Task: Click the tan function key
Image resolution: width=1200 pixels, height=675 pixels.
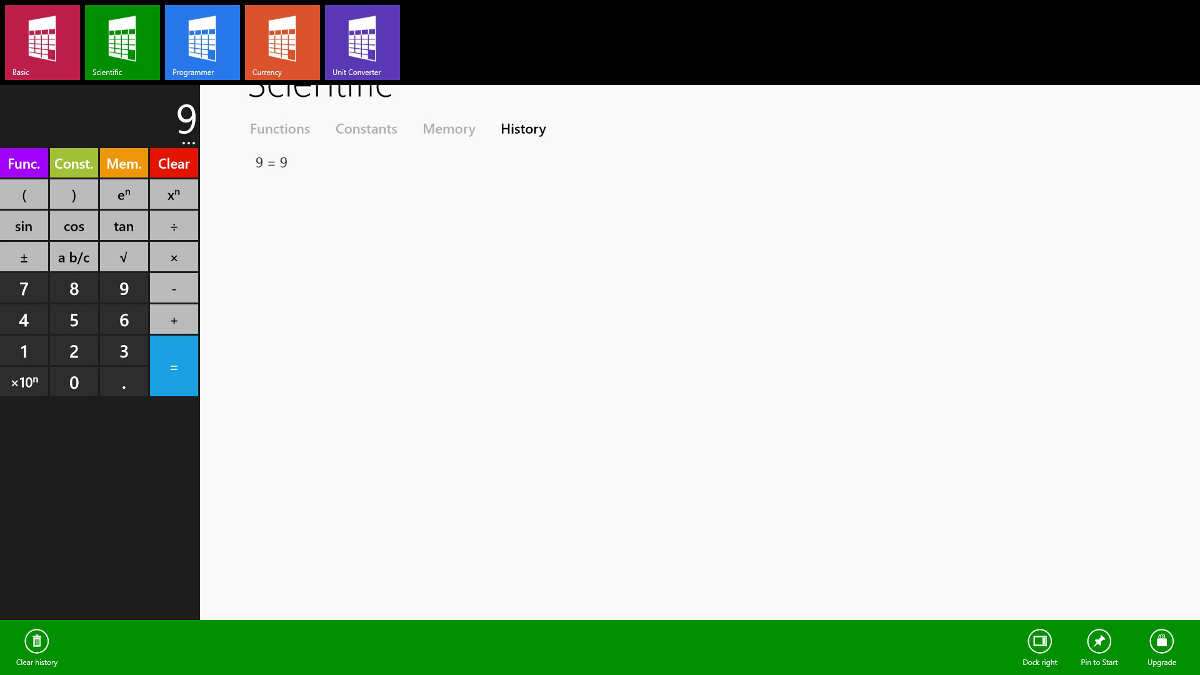Action: click(x=124, y=226)
